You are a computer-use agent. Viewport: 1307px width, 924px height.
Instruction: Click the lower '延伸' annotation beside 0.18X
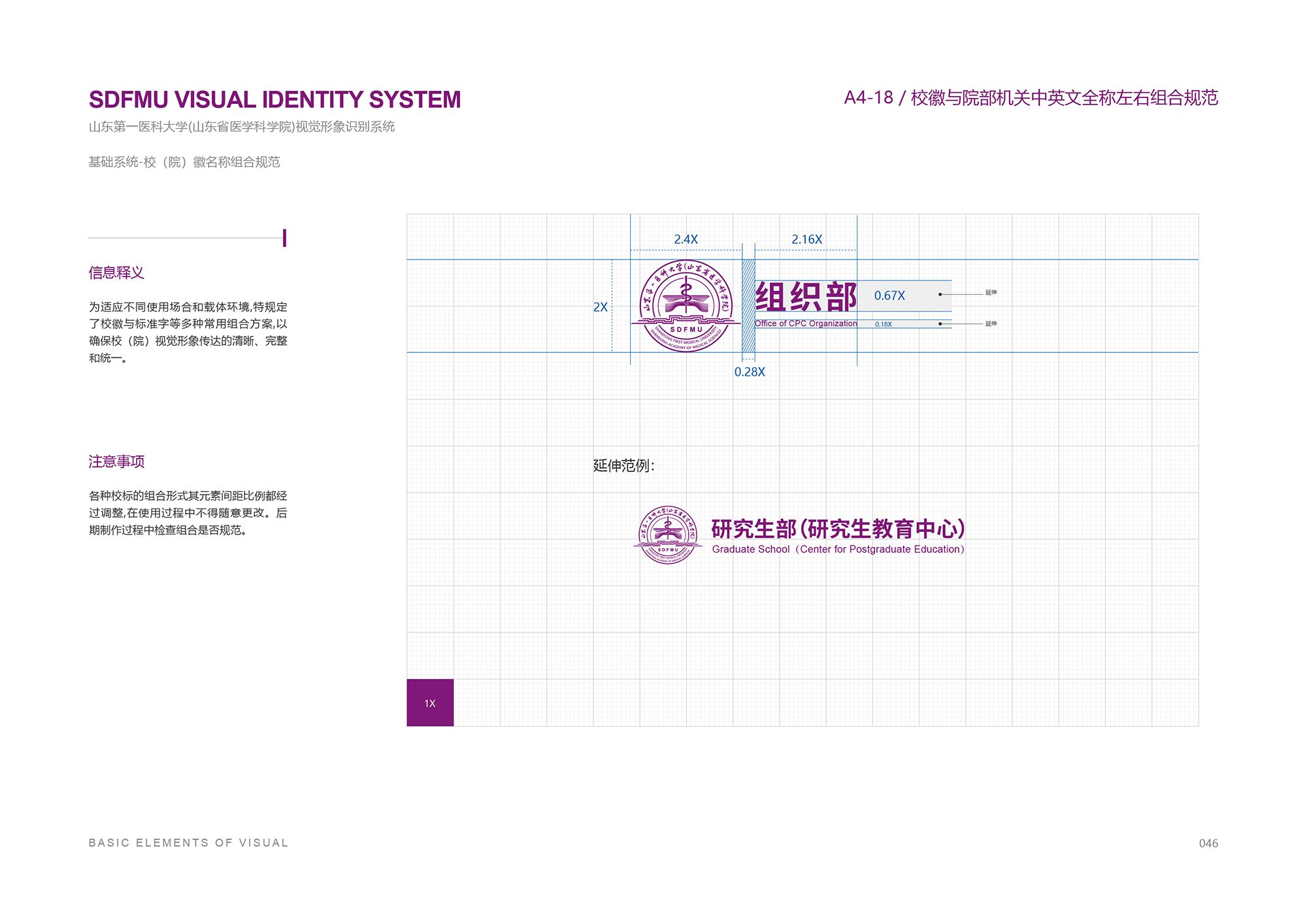(991, 323)
